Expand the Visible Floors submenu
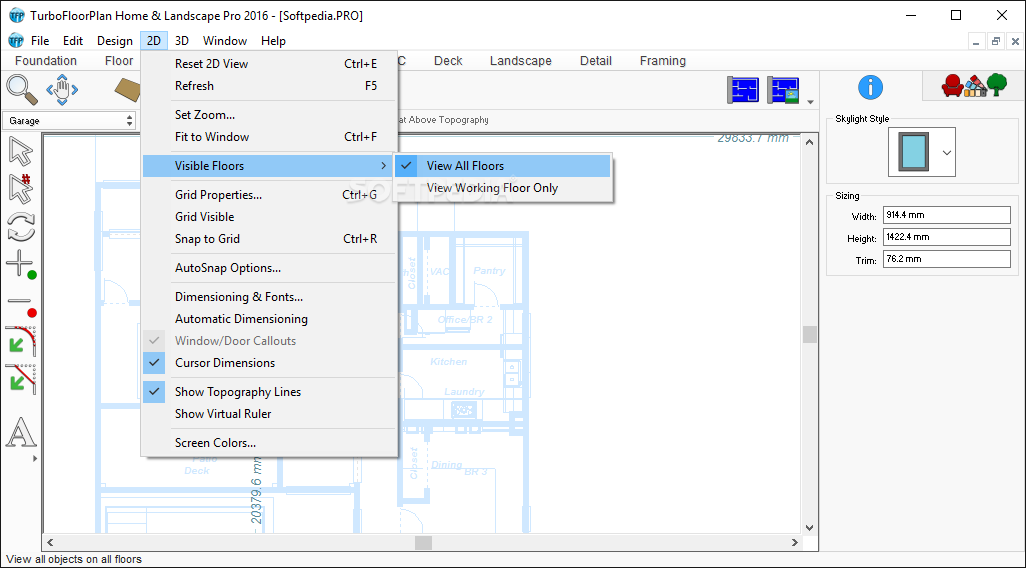Image resolution: width=1026 pixels, height=568 pixels. (x=270, y=166)
